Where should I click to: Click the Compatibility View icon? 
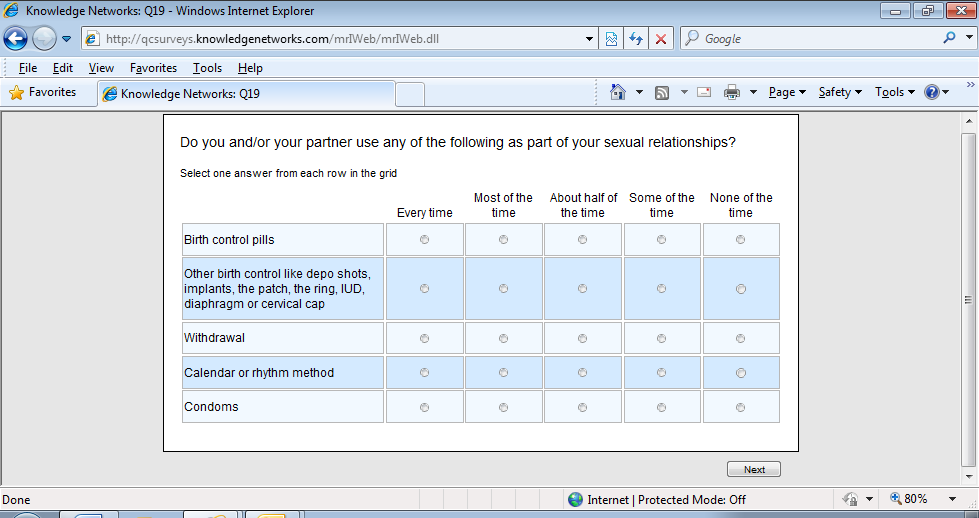(611, 39)
